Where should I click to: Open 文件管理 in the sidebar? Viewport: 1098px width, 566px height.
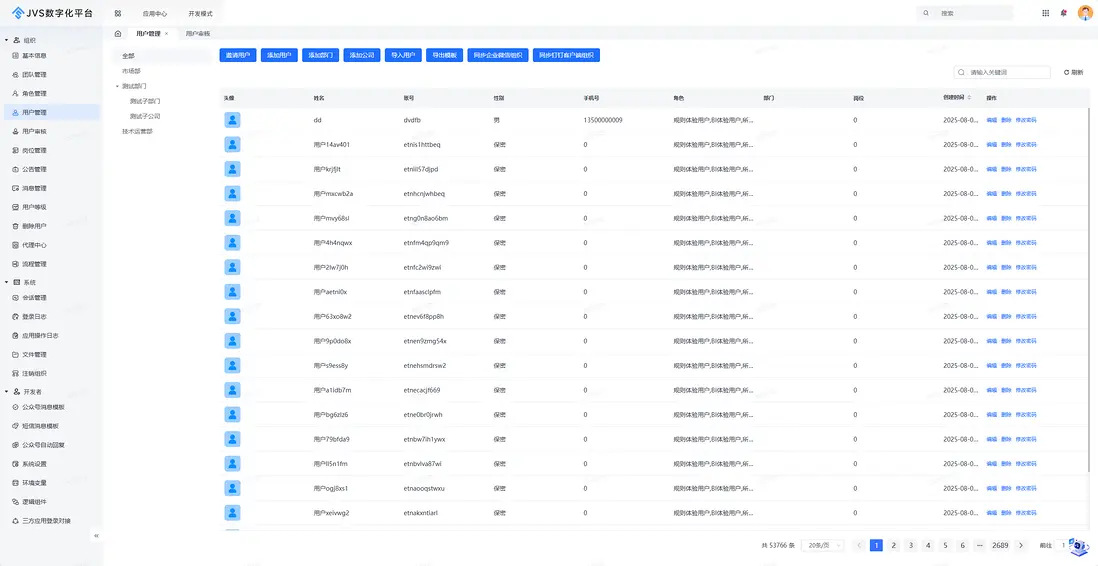tap(34, 354)
